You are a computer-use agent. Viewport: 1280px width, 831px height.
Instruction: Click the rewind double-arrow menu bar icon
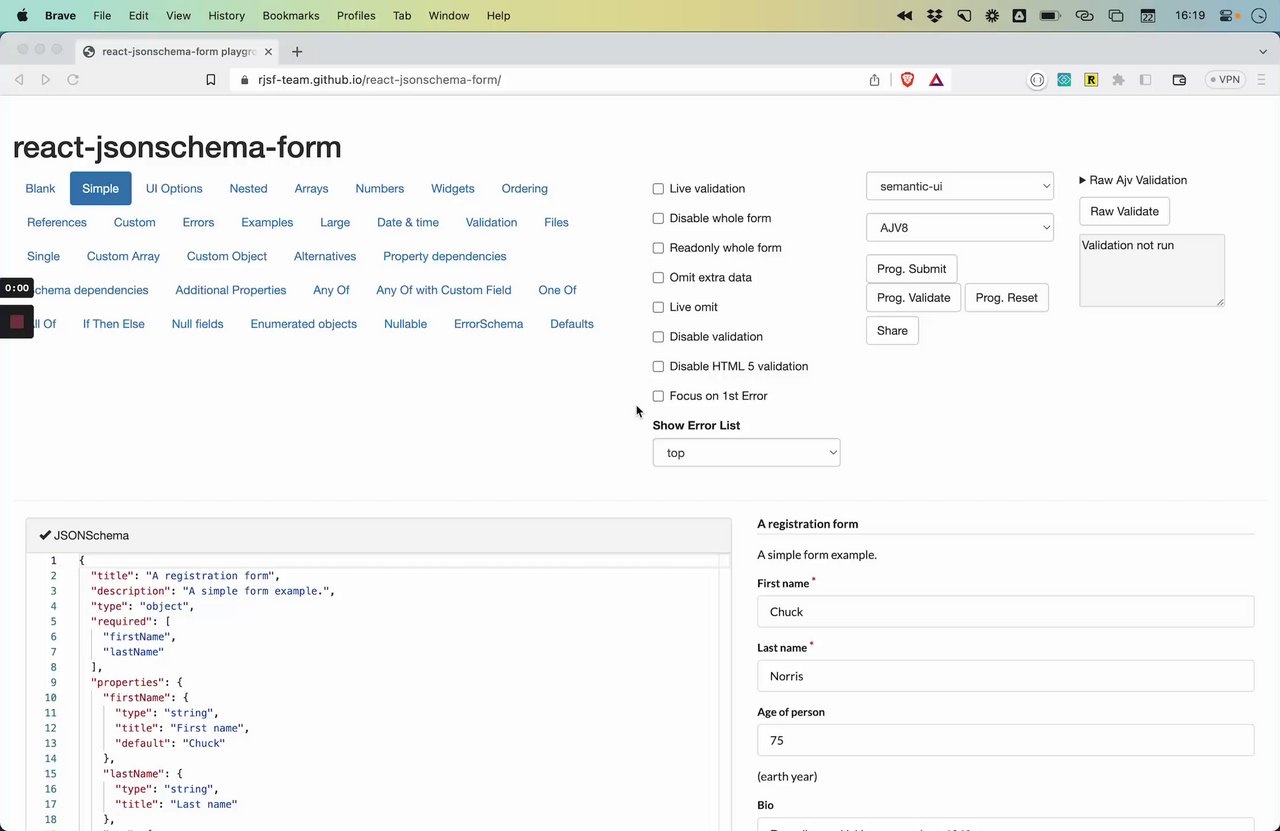[904, 15]
